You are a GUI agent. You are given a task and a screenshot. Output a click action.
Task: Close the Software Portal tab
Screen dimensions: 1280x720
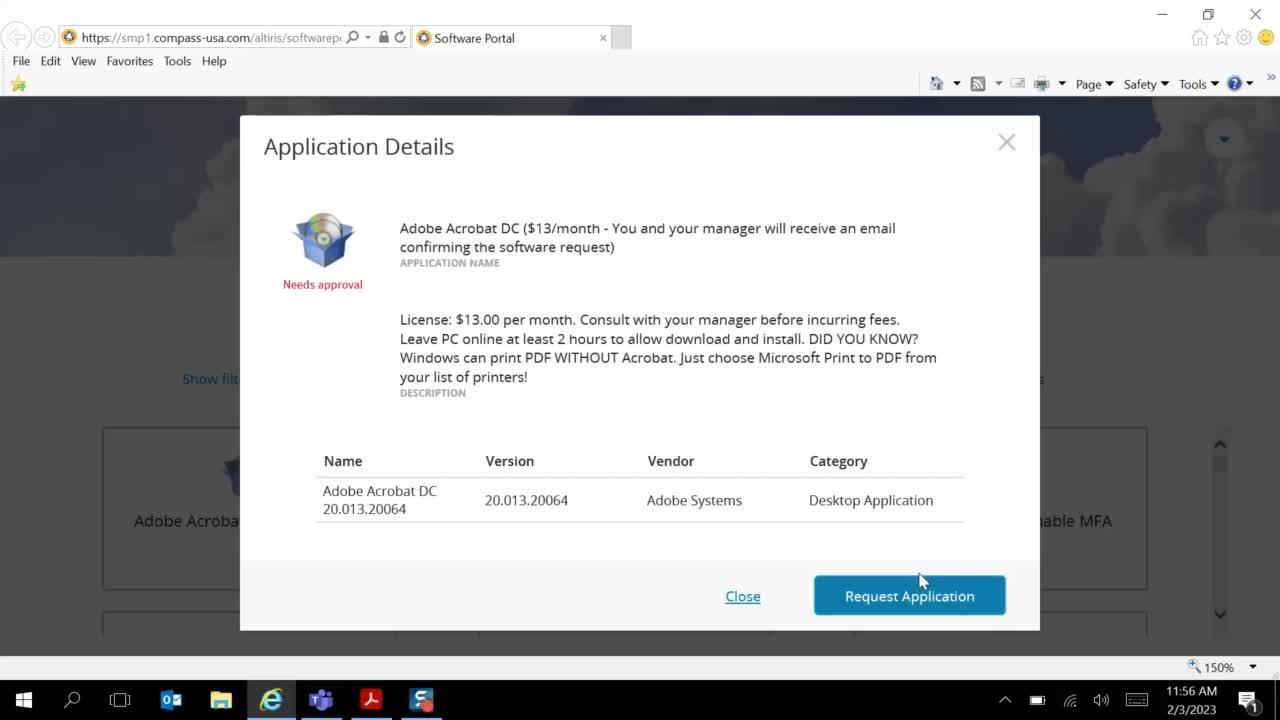click(x=603, y=38)
